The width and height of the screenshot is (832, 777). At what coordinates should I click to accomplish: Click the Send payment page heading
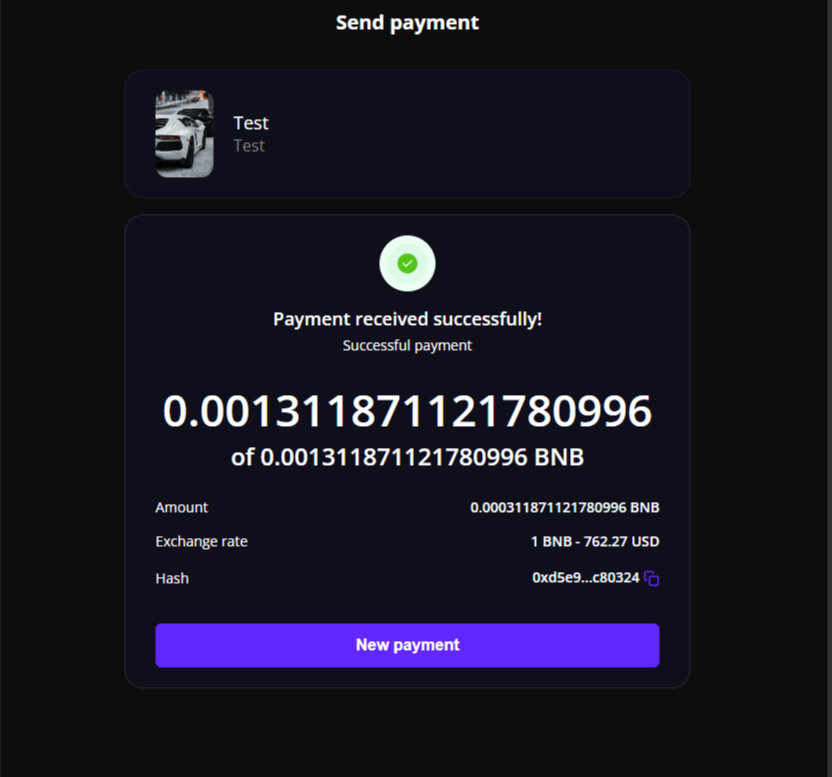407,23
